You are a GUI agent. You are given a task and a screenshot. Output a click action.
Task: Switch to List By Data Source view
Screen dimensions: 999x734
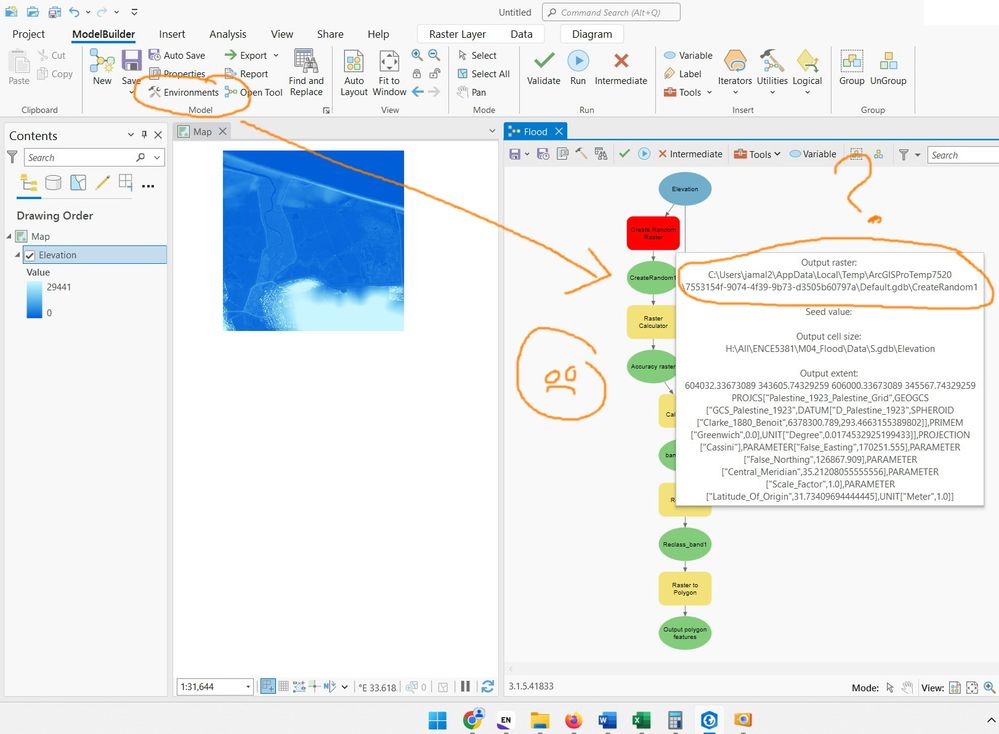54,184
